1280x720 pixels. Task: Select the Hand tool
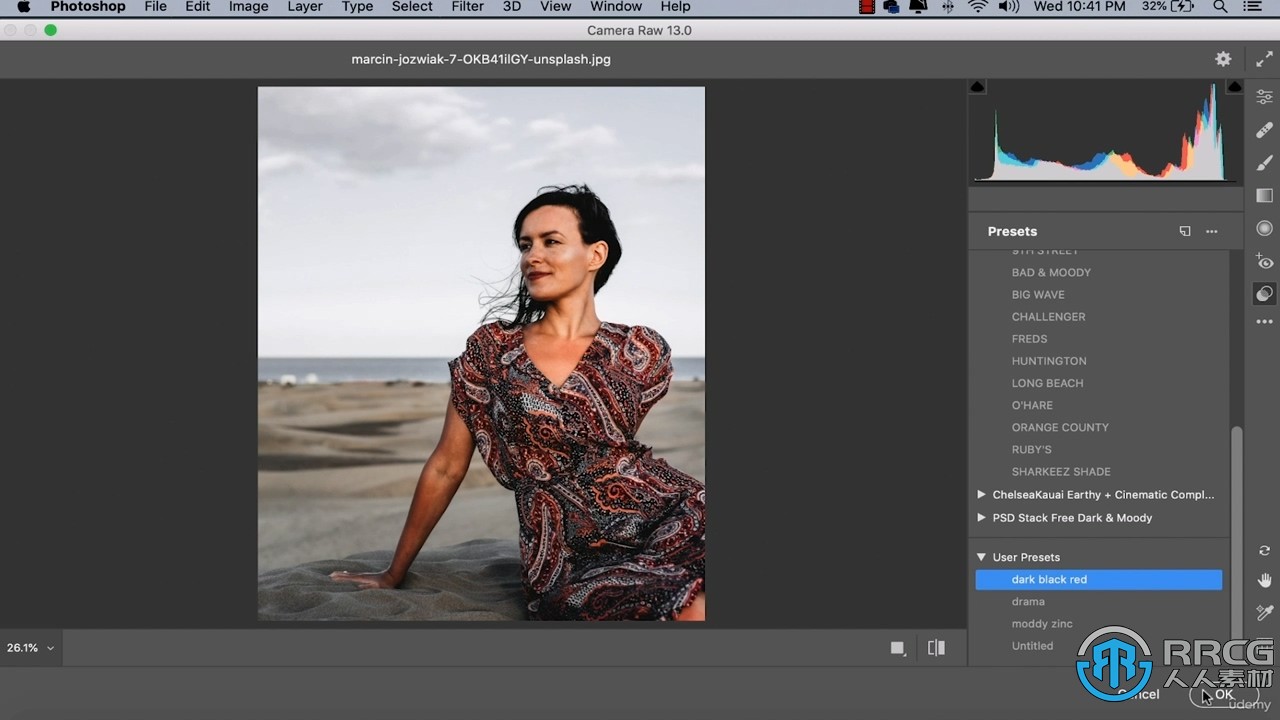pyautogui.click(x=1264, y=581)
